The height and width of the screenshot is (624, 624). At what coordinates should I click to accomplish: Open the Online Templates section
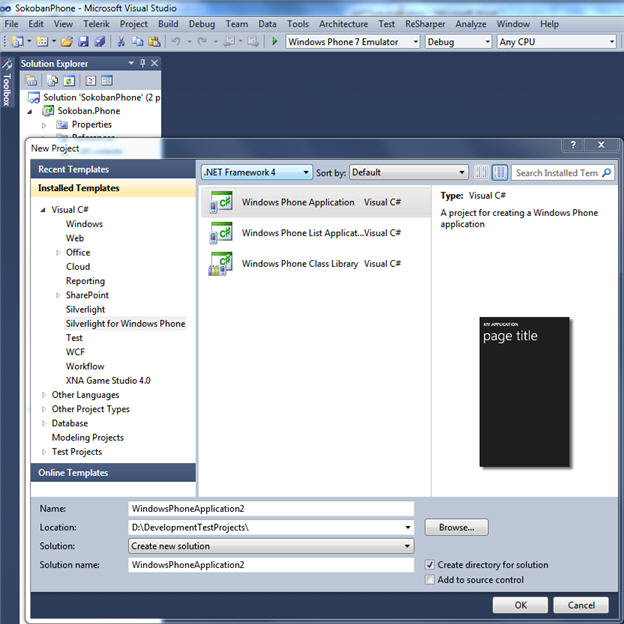point(113,472)
